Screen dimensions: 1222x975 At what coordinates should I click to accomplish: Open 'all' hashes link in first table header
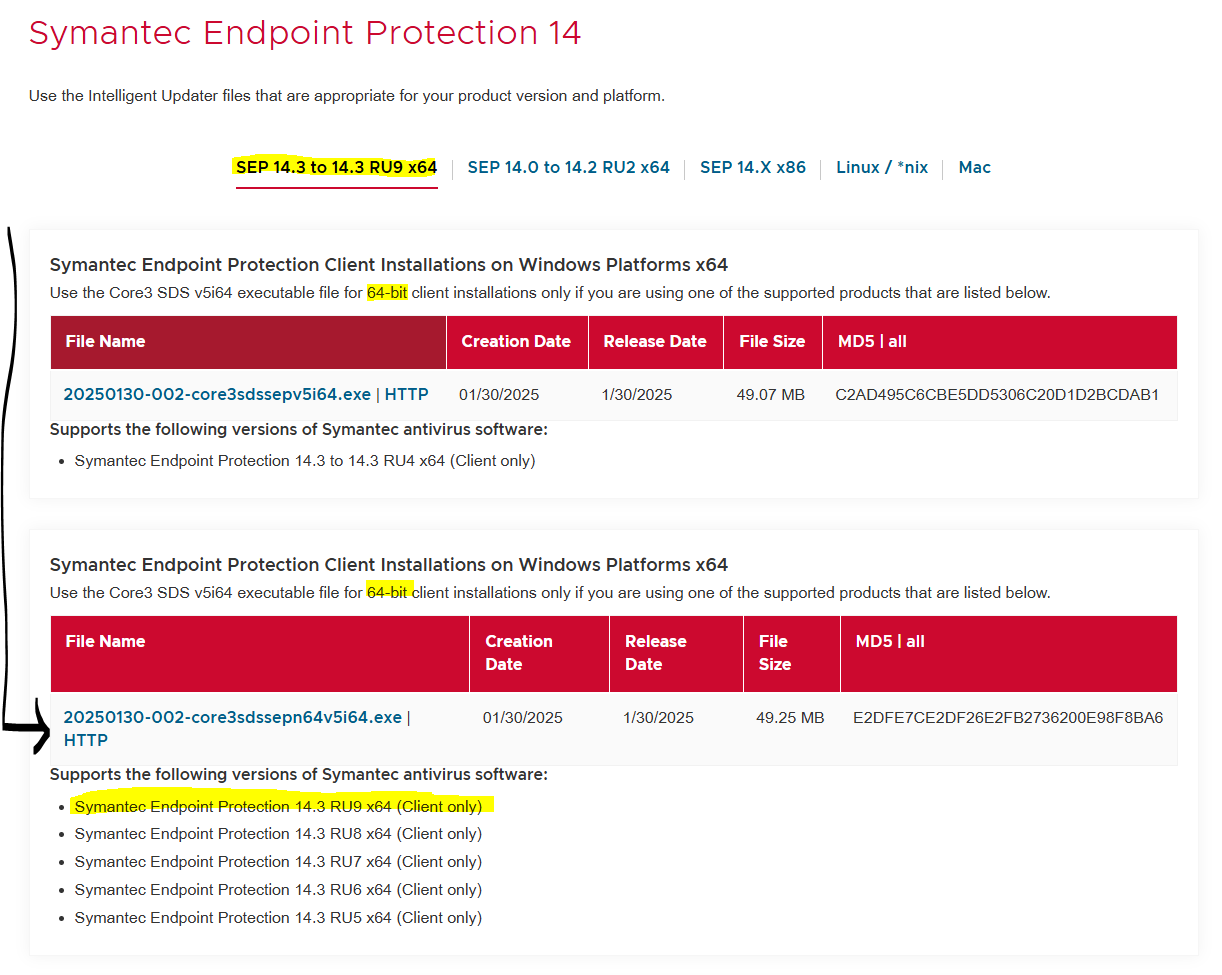pyautogui.click(x=897, y=341)
